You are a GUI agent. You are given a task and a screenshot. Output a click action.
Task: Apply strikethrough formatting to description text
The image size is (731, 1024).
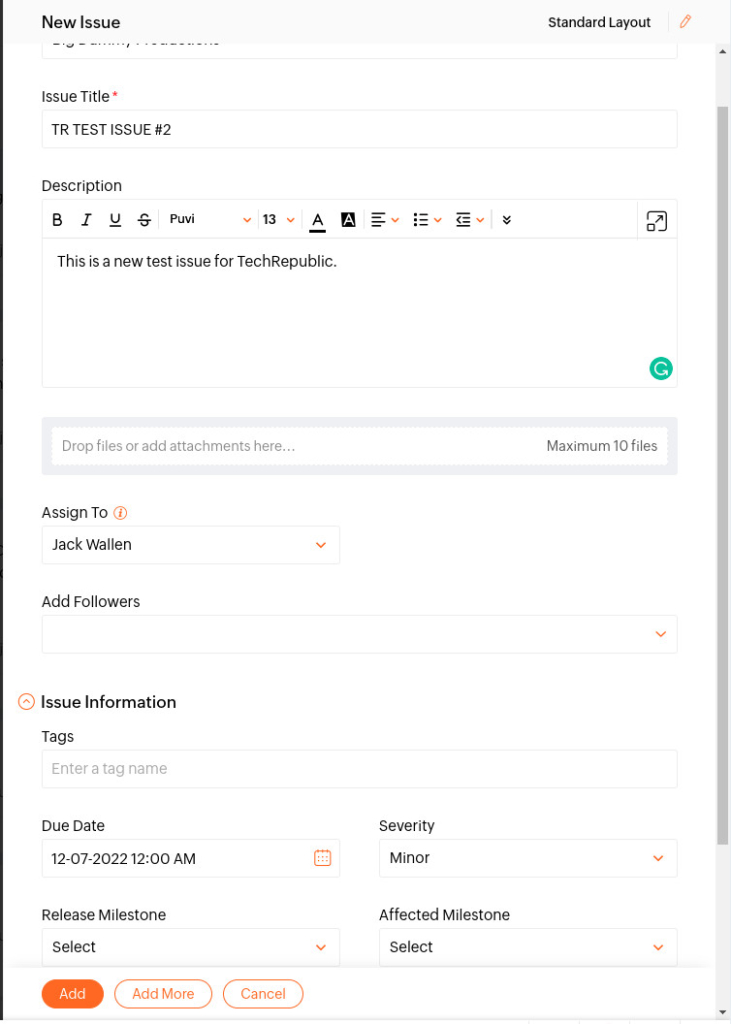[144, 219]
